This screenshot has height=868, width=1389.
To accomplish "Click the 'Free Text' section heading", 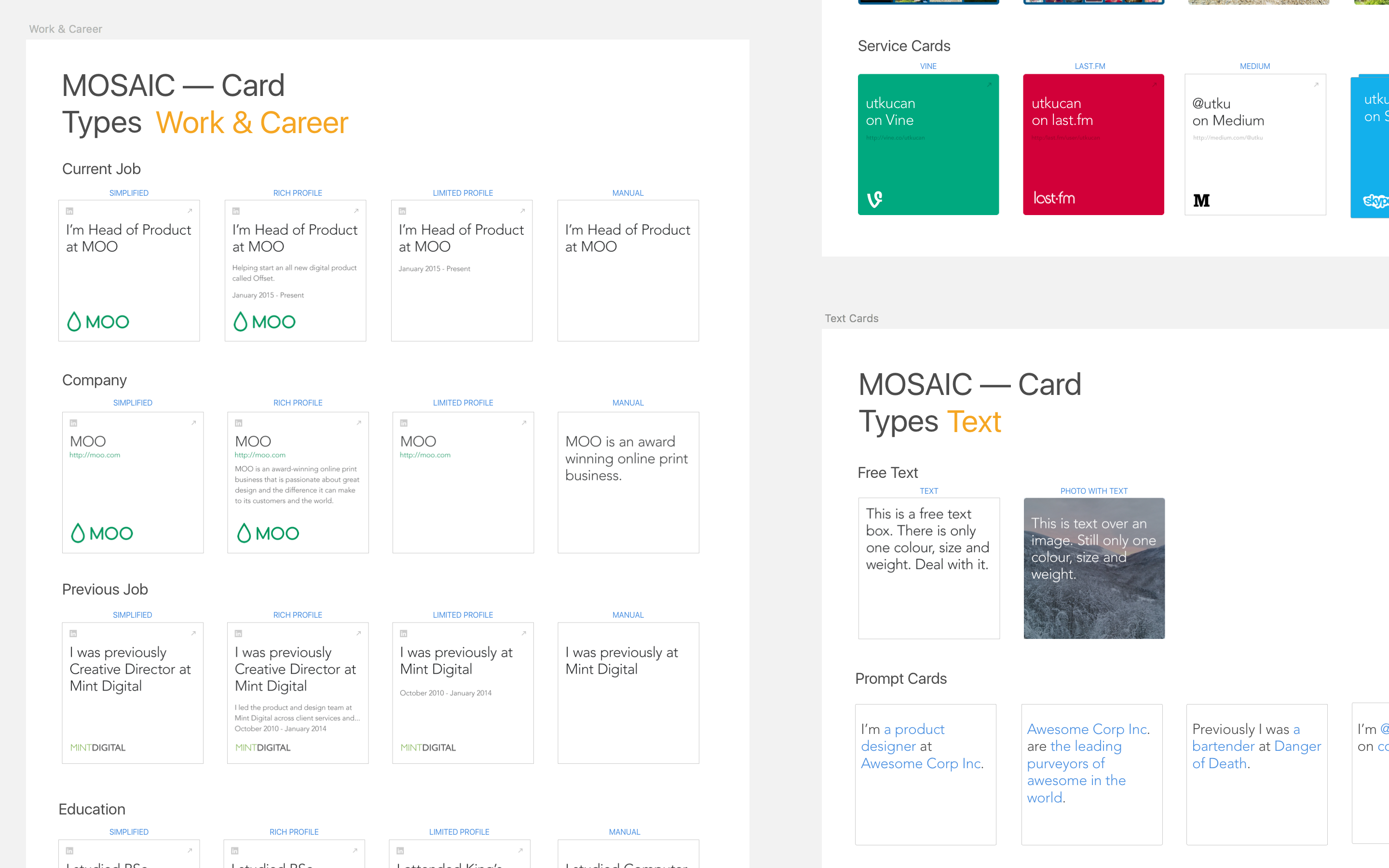I will pyautogui.click(x=887, y=473).
